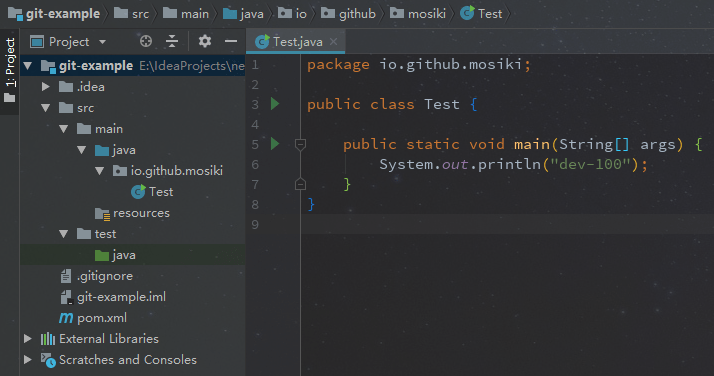Click the package io.github.mosiki statement
The image size is (714, 376).
click(419, 64)
